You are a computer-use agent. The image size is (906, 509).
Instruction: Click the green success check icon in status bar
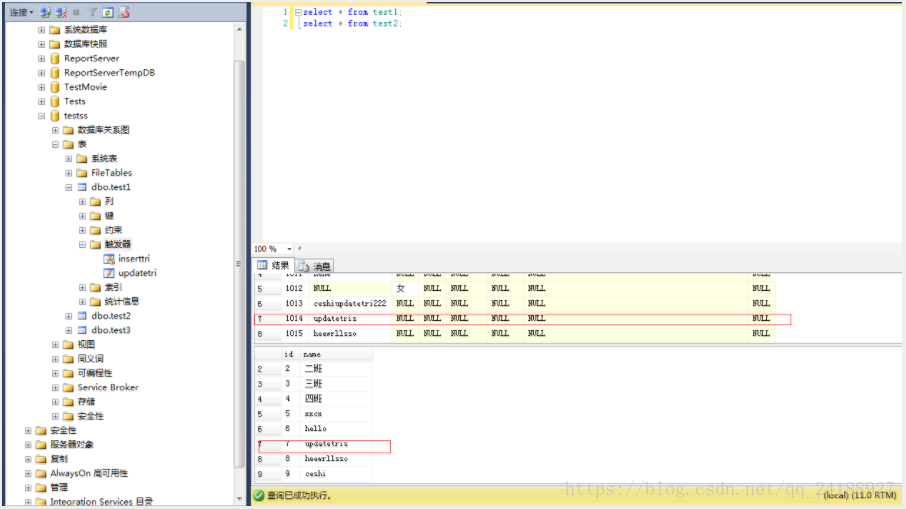[x=259, y=495]
